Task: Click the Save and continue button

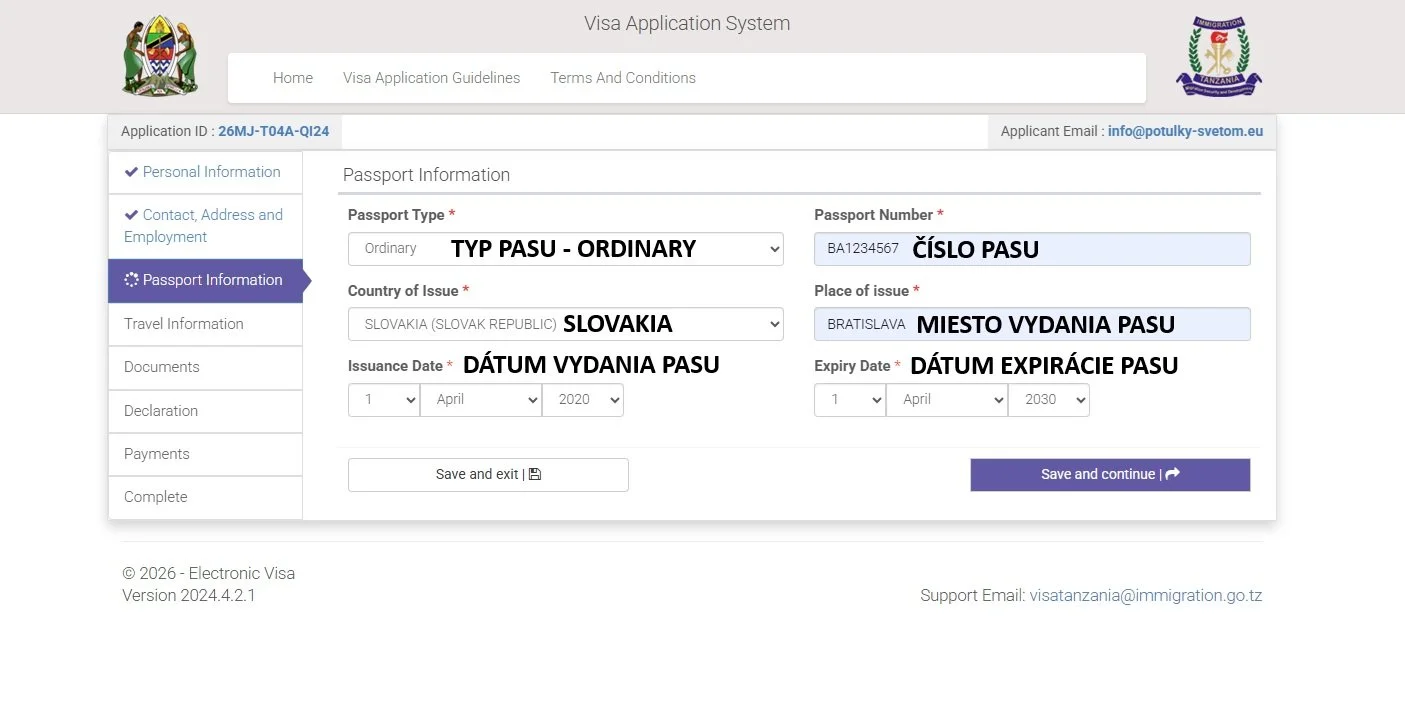Action: coord(1110,475)
